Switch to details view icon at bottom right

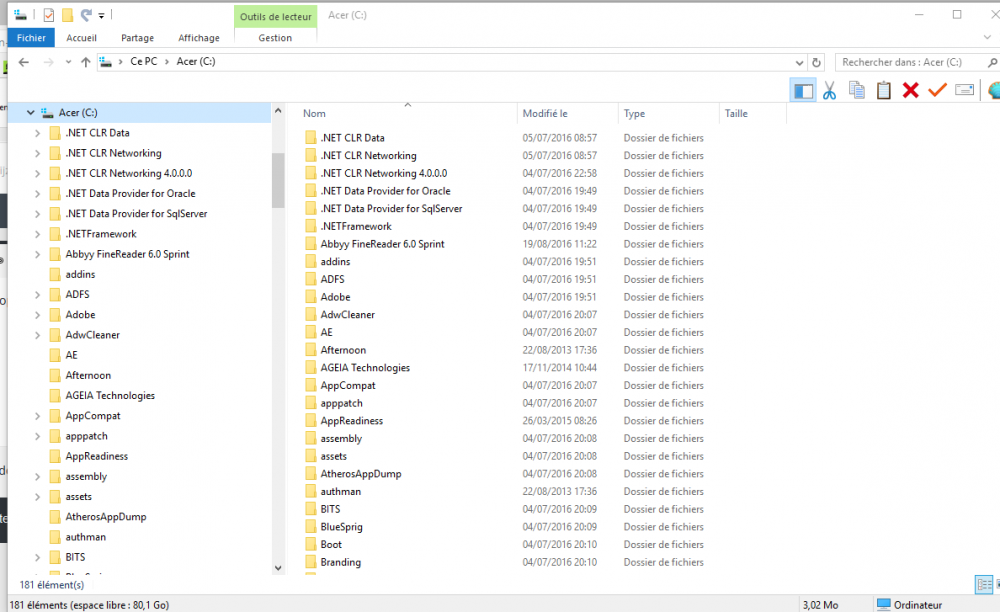(984, 584)
